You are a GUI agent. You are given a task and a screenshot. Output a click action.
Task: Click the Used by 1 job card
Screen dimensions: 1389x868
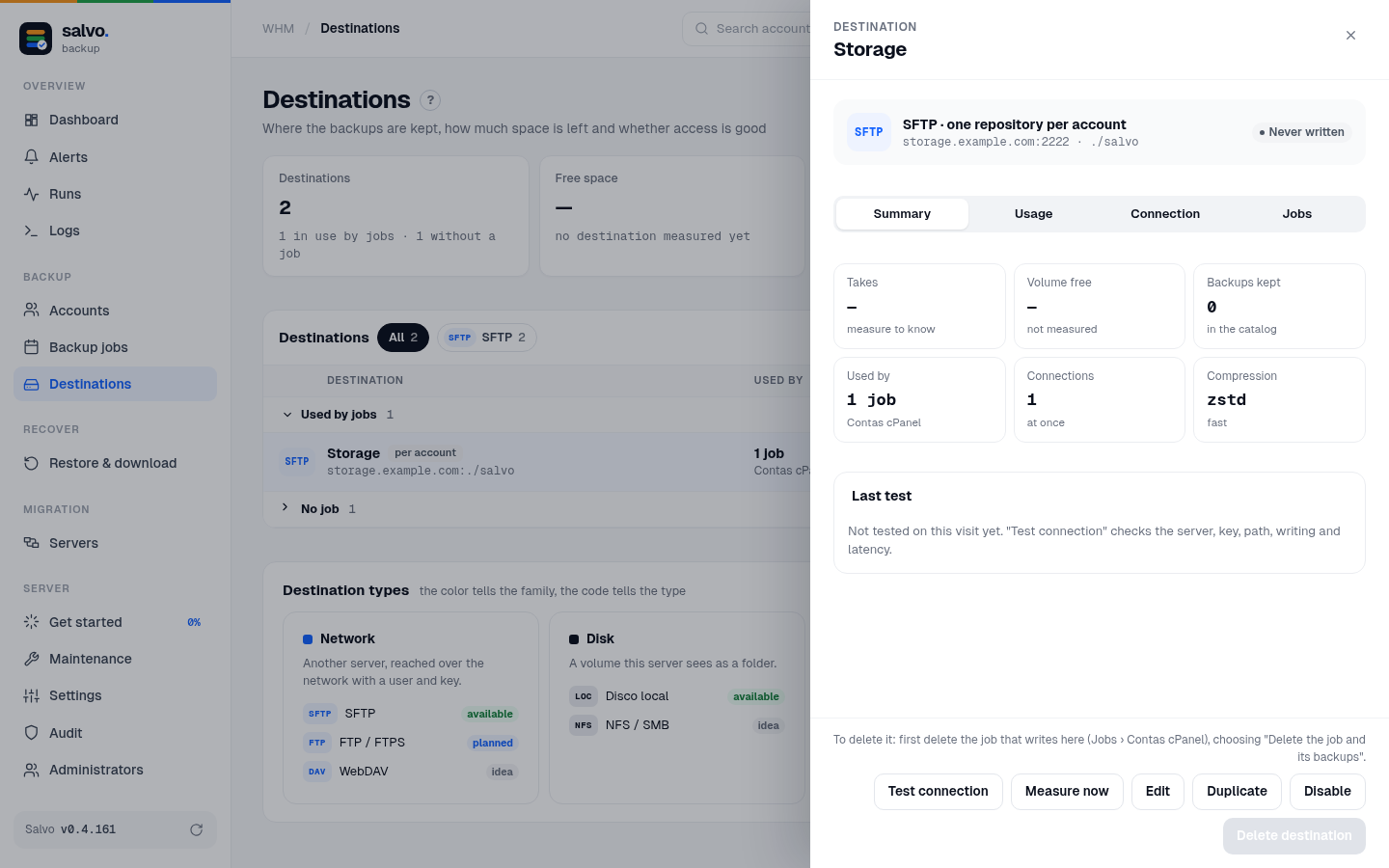[919, 400]
